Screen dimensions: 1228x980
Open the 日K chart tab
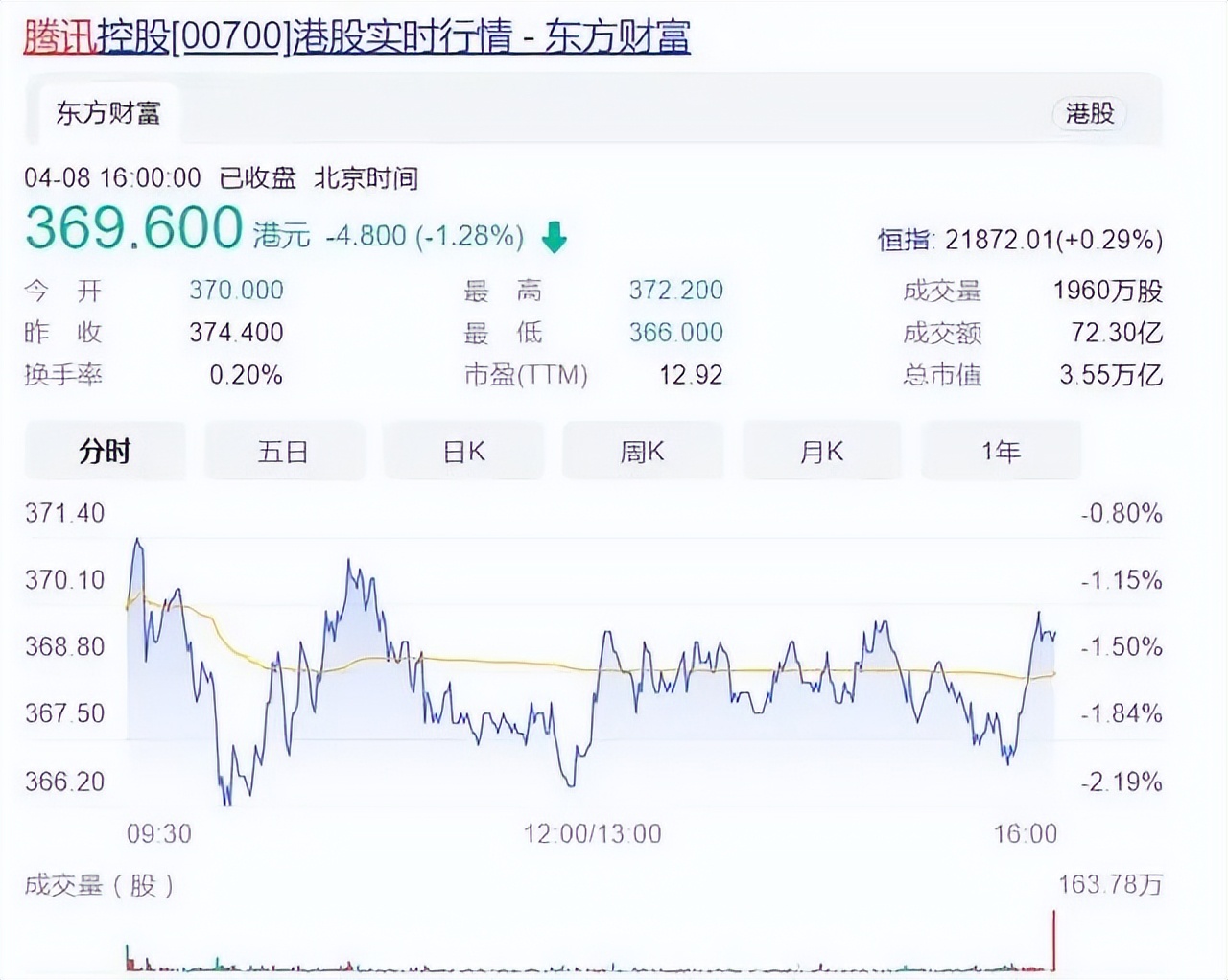pos(463,451)
